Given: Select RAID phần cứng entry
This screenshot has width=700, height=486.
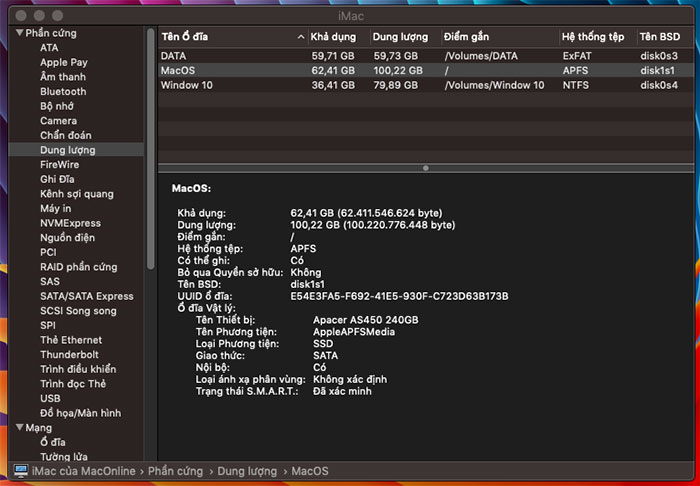Looking at the screenshot, I should pyautogui.click(x=79, y=267).
